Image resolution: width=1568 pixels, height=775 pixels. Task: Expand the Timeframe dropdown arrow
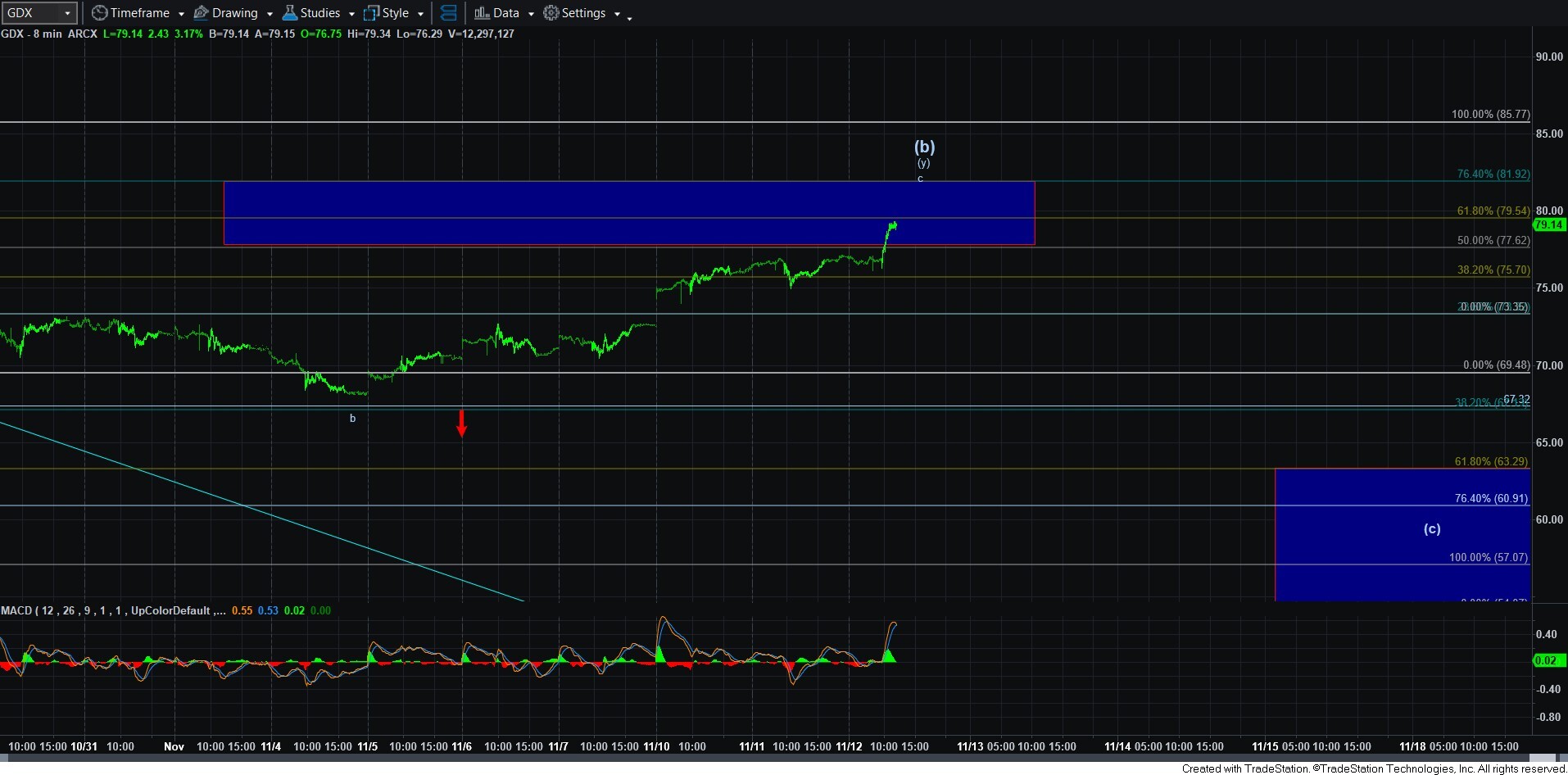181,14
